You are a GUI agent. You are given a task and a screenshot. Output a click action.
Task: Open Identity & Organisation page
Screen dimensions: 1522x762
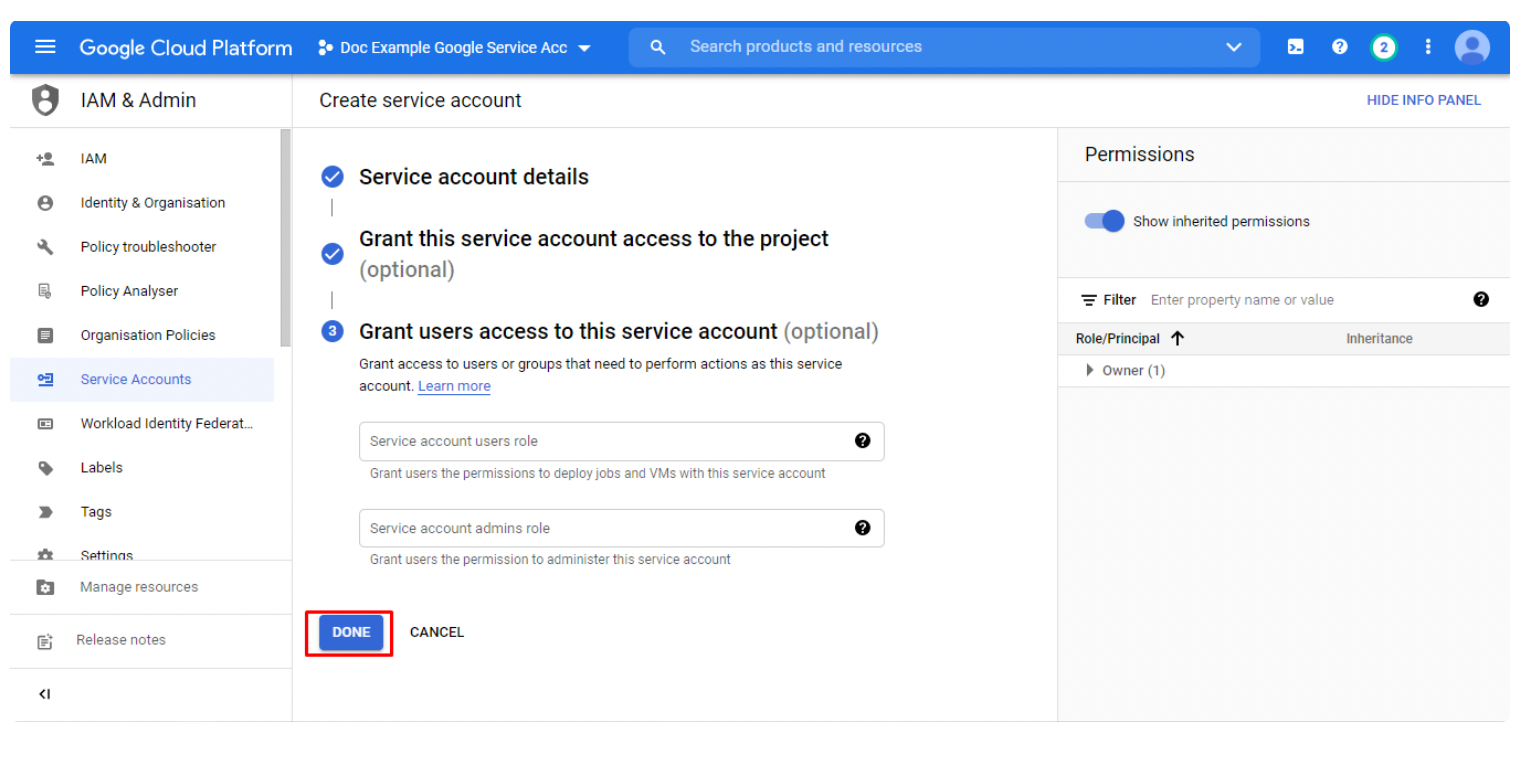pos(153,203)
